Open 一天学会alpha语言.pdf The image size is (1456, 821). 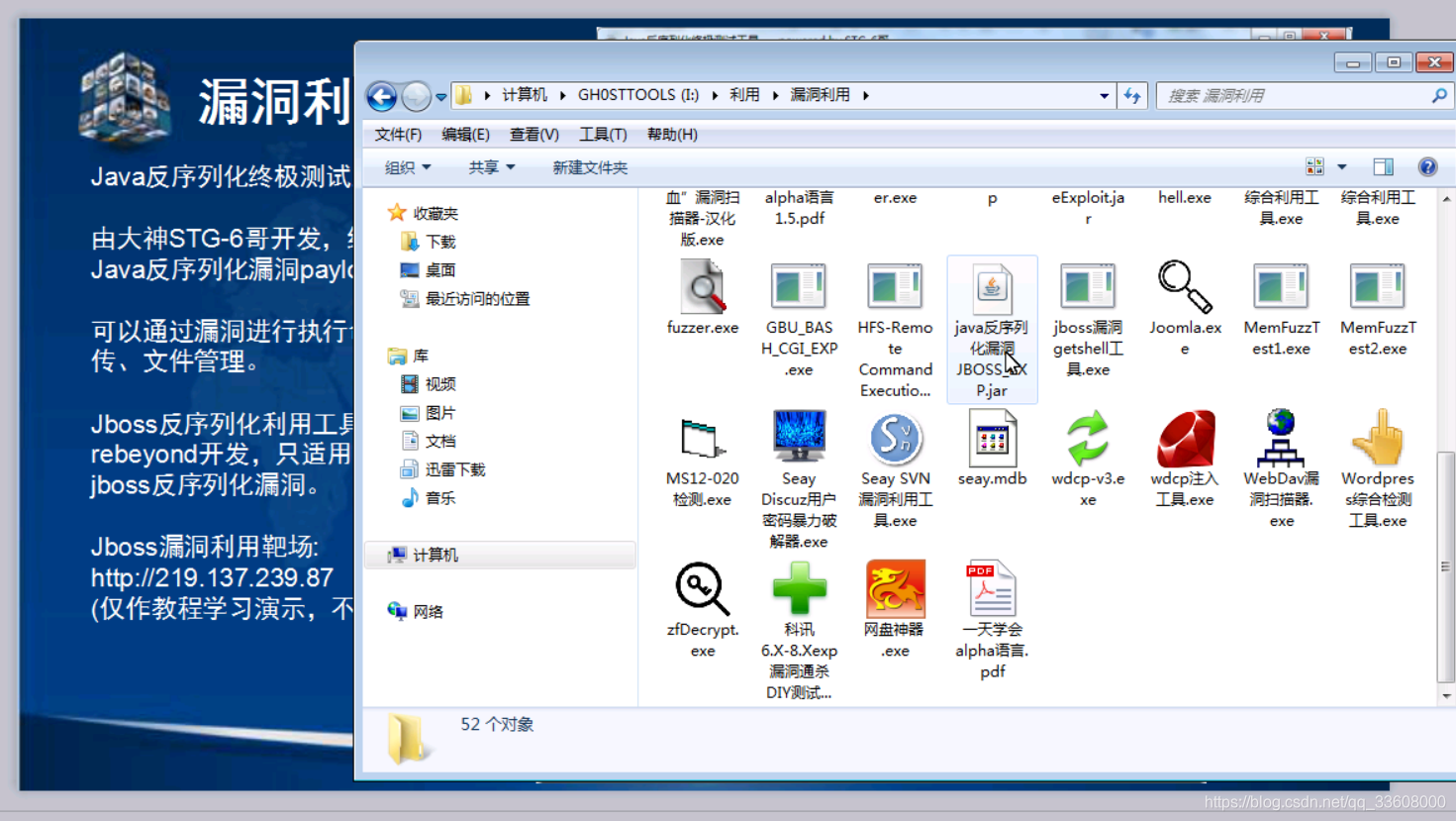pos(990,590)
